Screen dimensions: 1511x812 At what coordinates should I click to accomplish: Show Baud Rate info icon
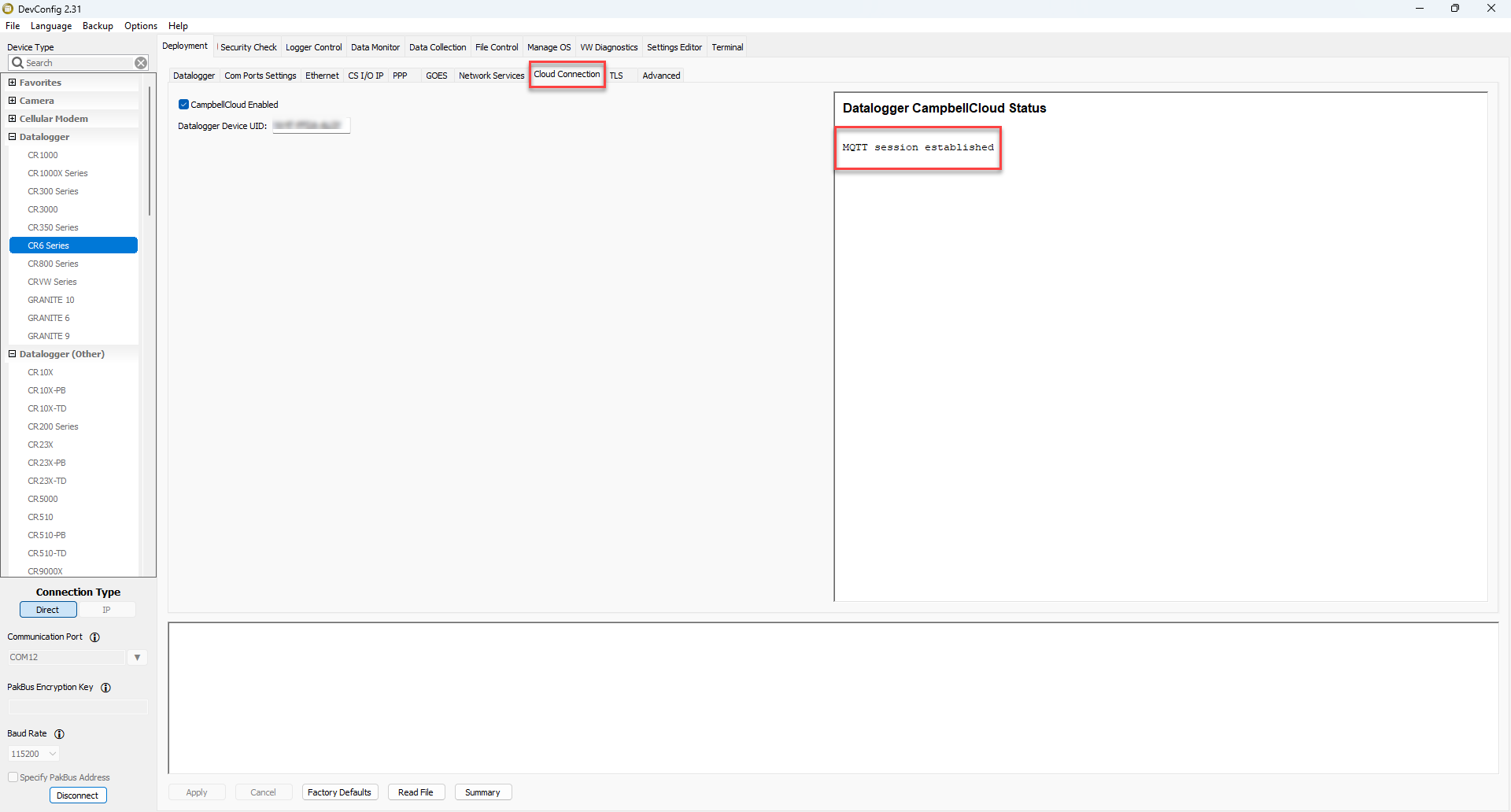(60, 734)
